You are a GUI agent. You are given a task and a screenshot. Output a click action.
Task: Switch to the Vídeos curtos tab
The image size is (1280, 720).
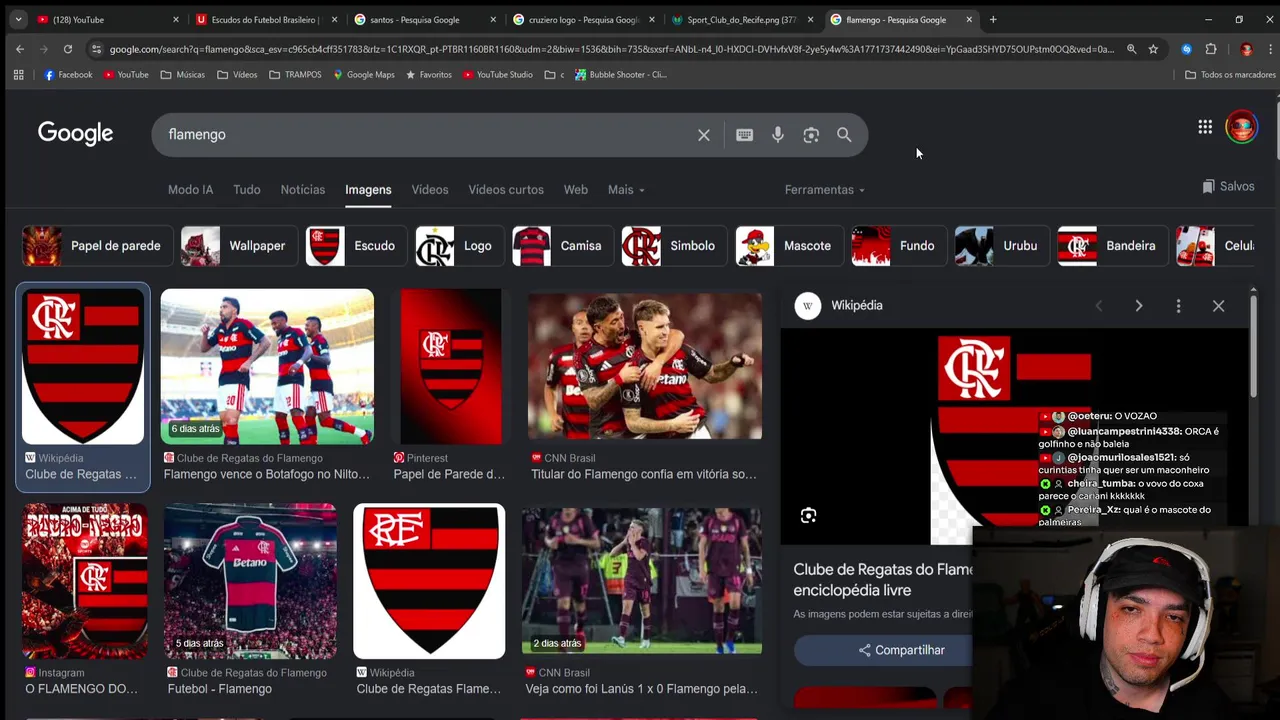click(506, 190)
